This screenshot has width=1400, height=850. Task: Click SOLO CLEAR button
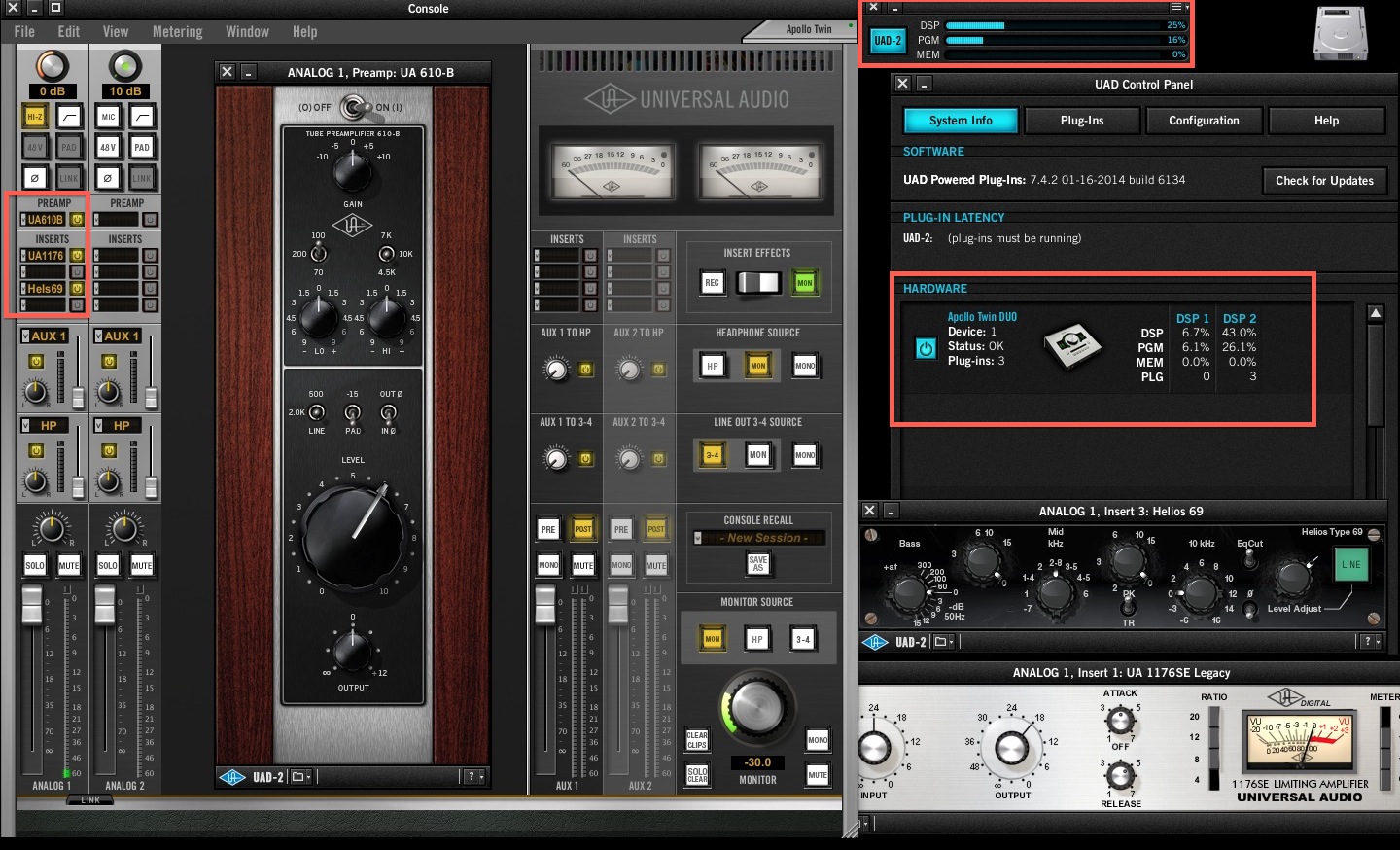tap(697, 774)
